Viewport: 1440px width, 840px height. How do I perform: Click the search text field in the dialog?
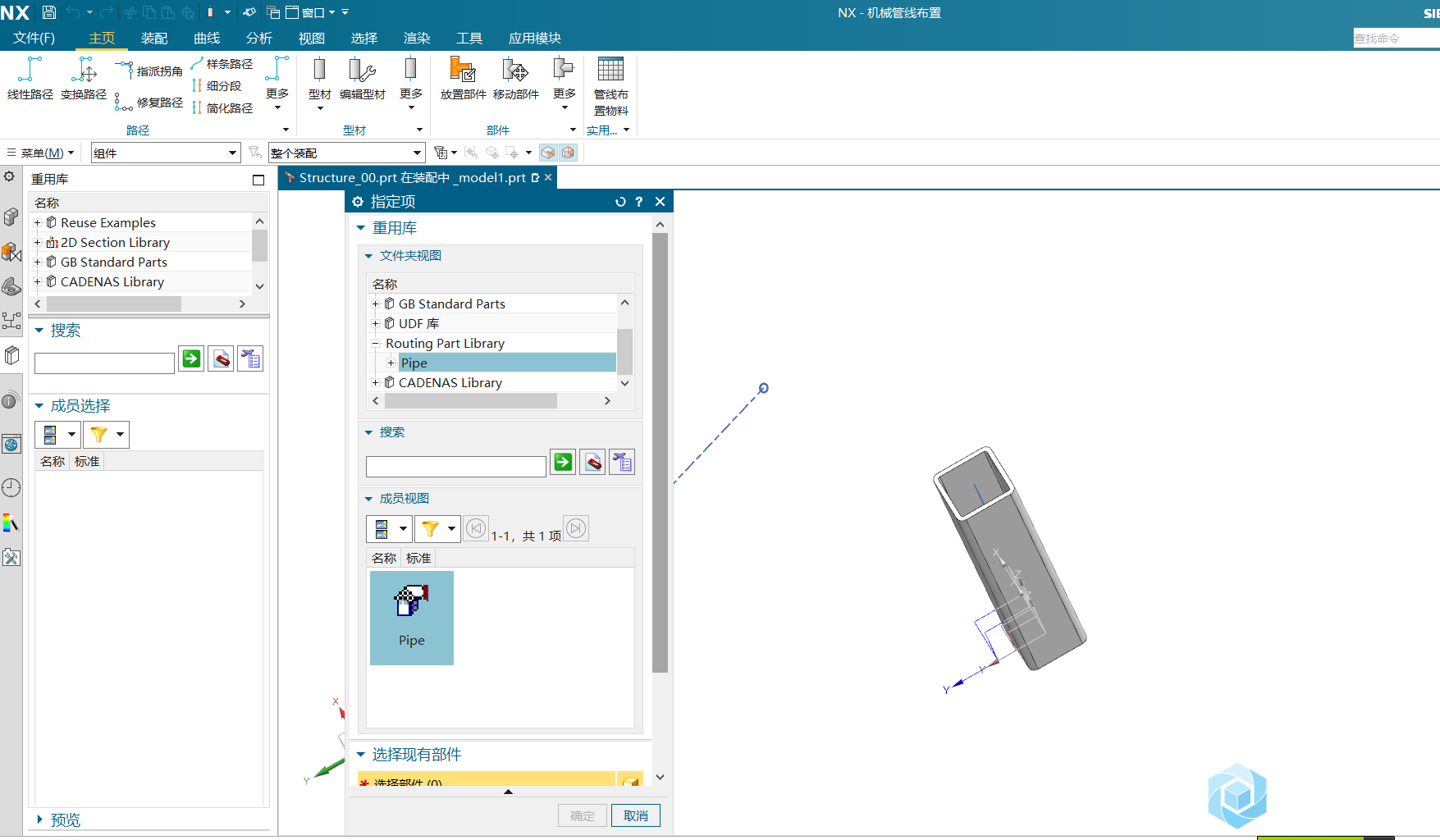tap(456, 466)
